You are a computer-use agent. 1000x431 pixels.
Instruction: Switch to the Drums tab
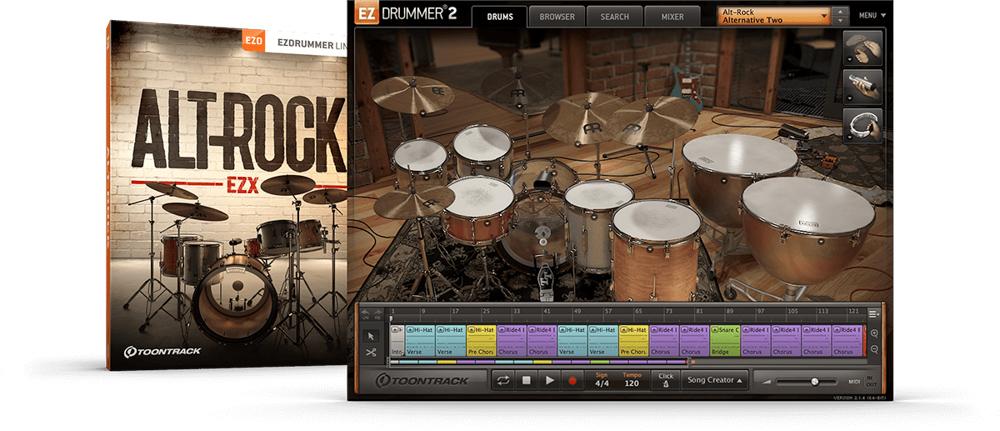tap(499, 17)
